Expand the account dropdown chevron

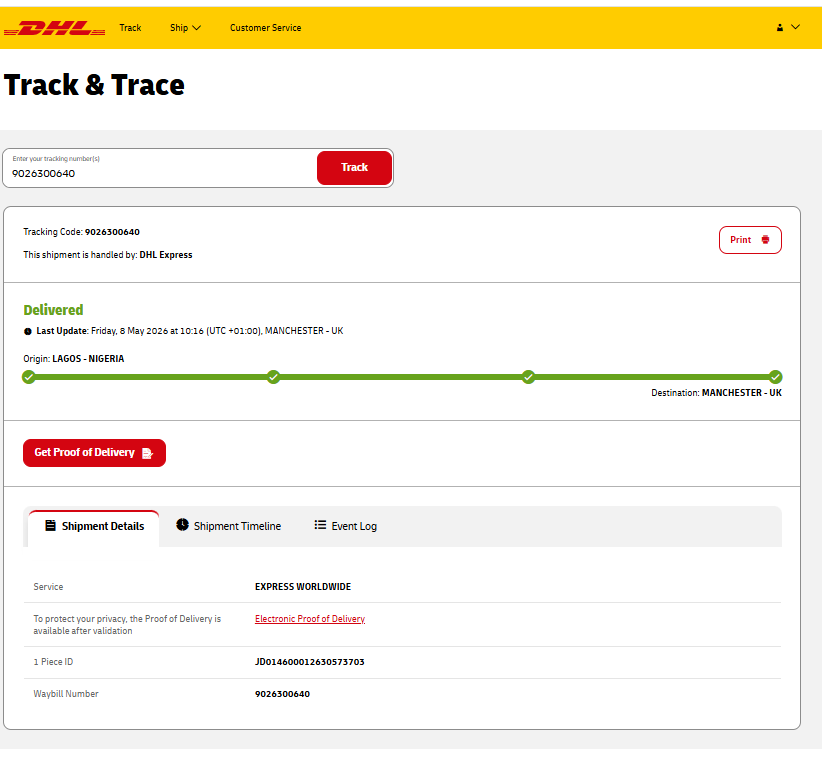795,27
